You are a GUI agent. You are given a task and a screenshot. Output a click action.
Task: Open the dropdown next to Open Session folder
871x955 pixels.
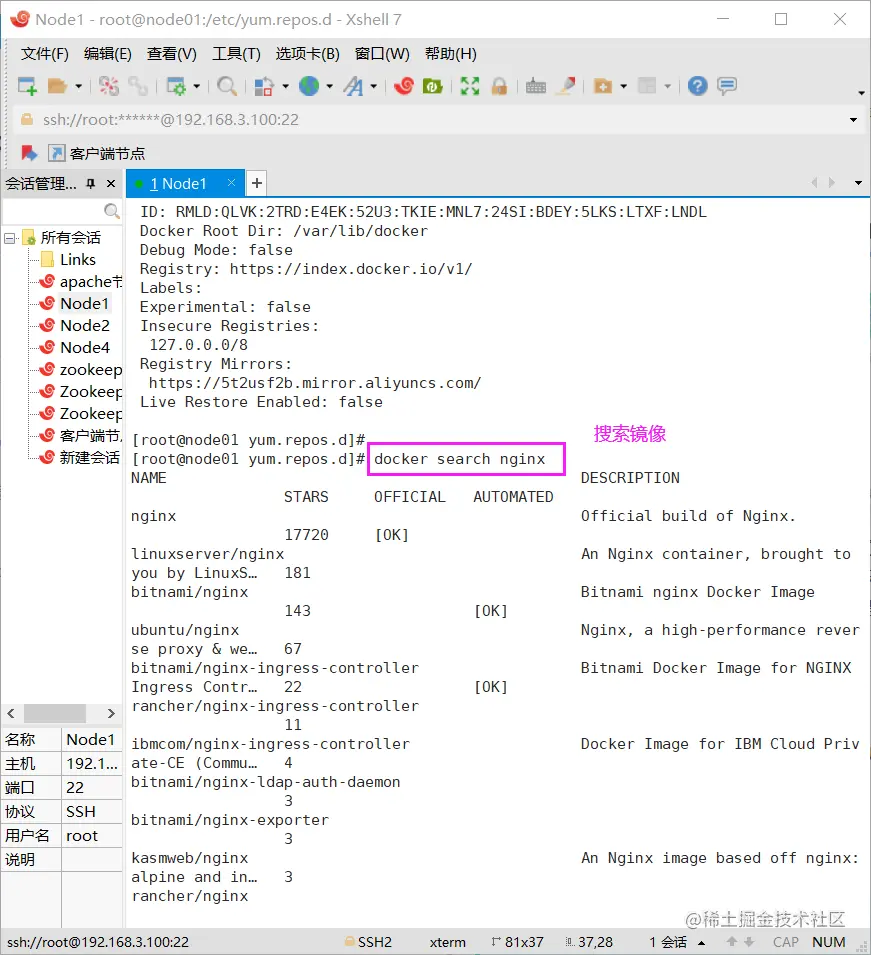click(x=78, y=86)
